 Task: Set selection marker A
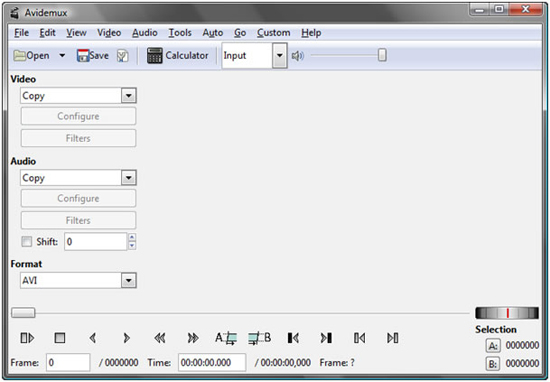pyautogui.click(x=226, y=338)
